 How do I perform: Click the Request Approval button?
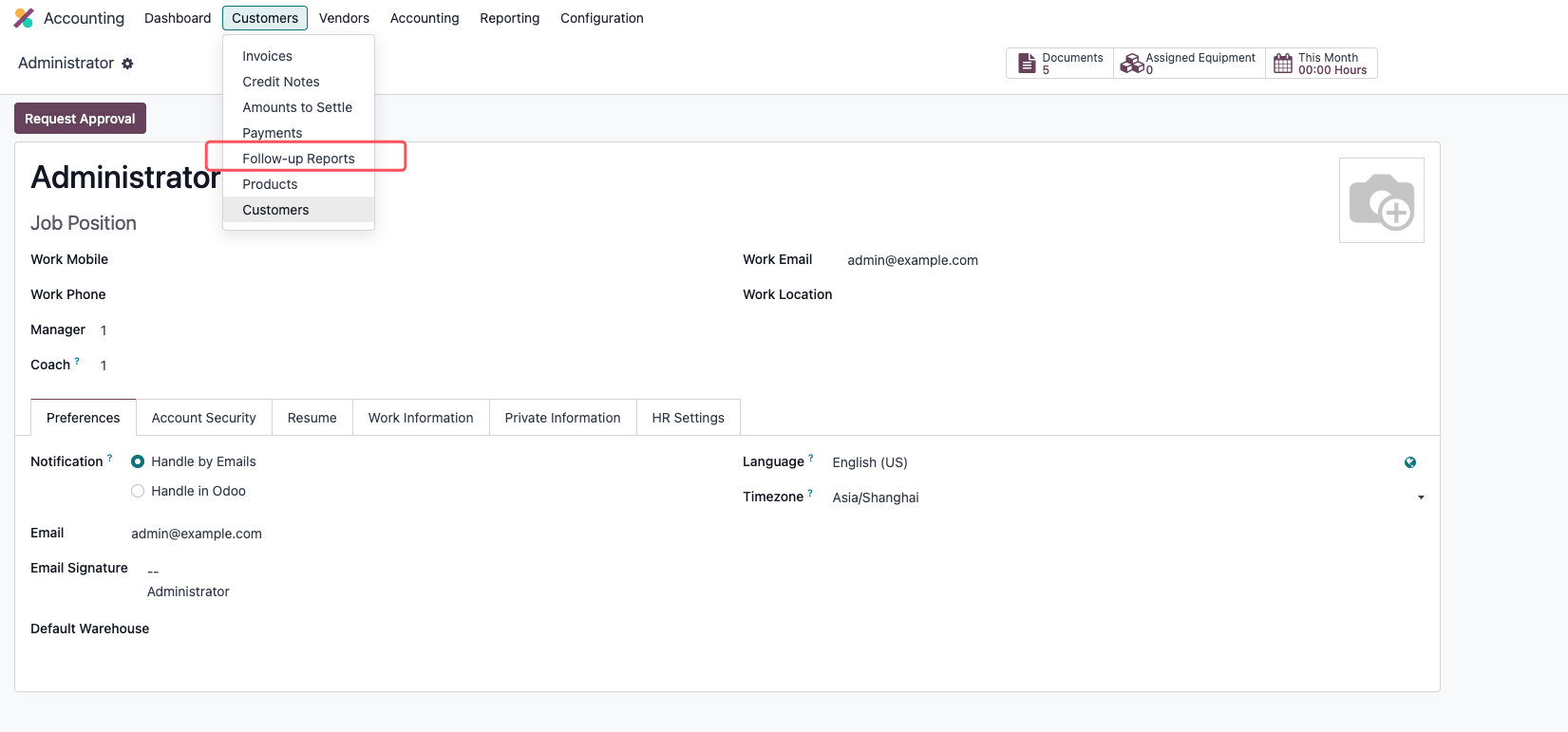[80, 119]
